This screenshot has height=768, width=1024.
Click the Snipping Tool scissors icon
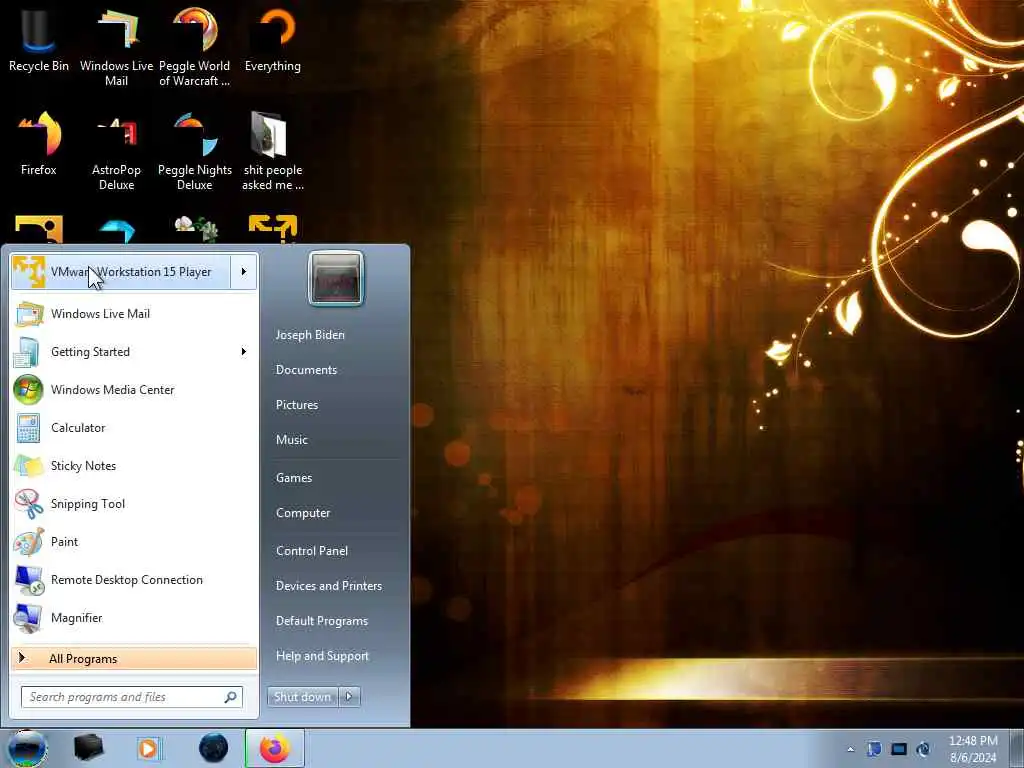29,504
